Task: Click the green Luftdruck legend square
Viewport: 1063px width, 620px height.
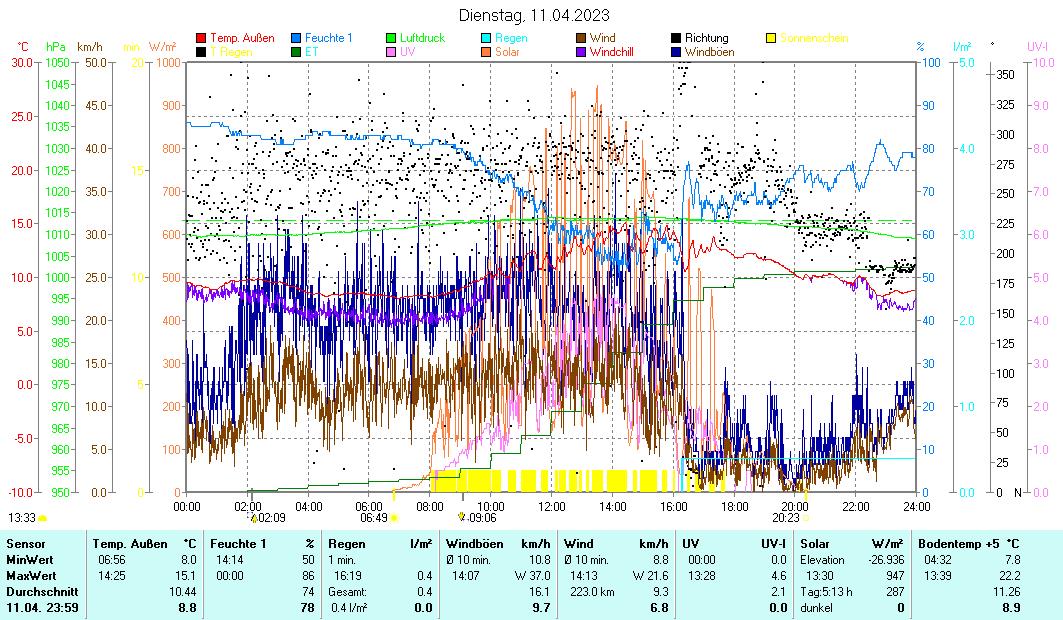Action: [391, 38]
